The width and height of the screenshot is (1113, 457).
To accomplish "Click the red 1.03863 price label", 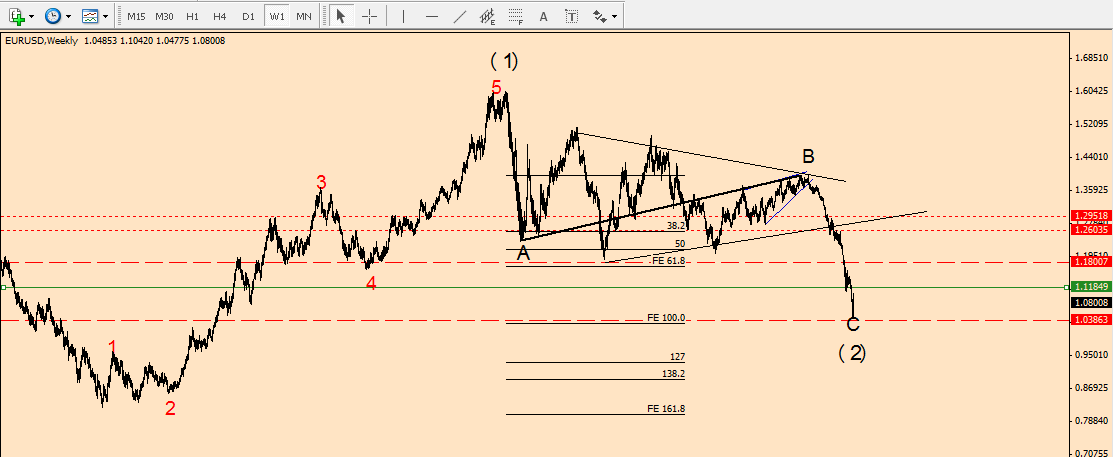I will (x=1090, y=320).
